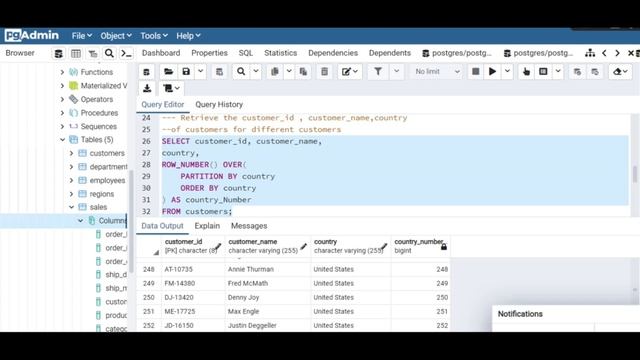Expand the Operators tree node
Image resolution: width=640 pixels, height=360 pixels.
62,99
